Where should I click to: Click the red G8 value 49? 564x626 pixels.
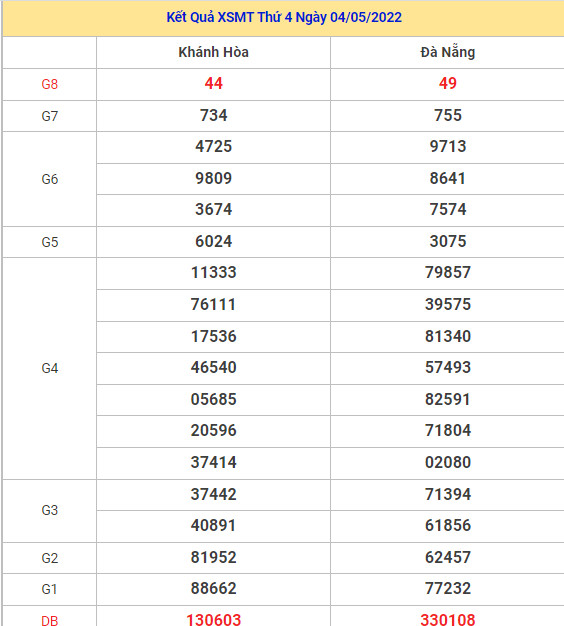click(448, 83)
